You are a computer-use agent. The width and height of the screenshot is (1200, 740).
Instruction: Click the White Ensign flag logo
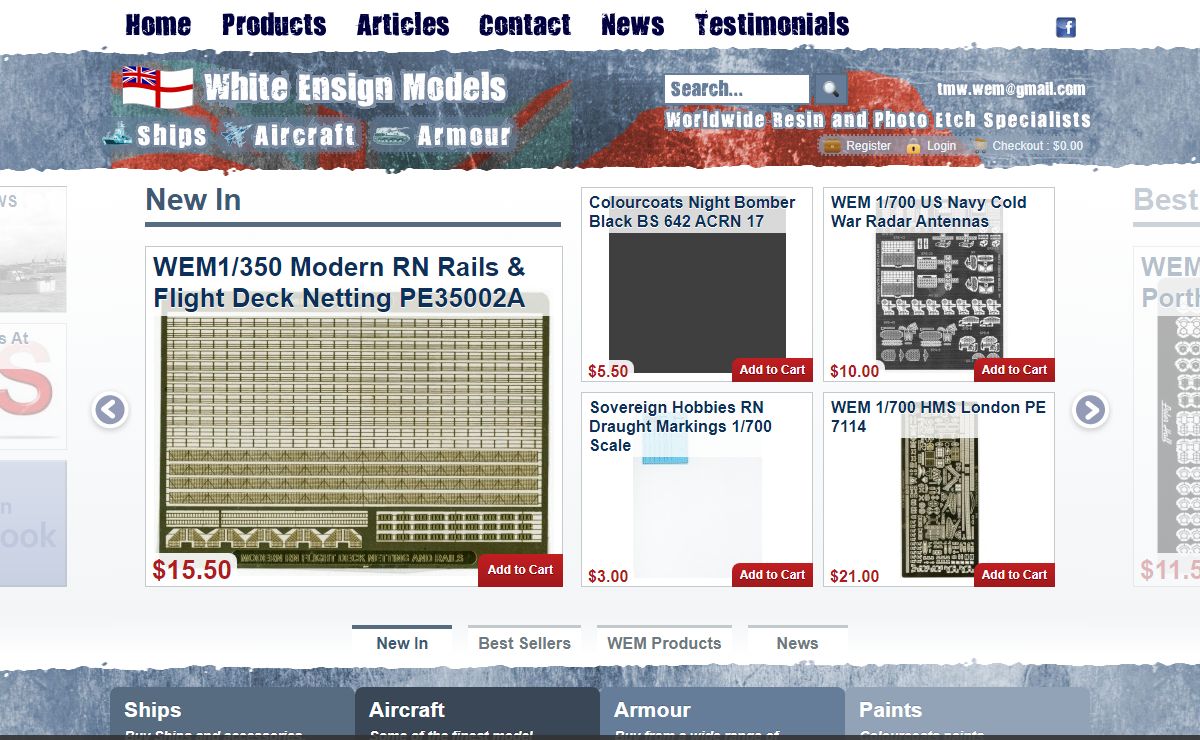[x=158, y=87]
